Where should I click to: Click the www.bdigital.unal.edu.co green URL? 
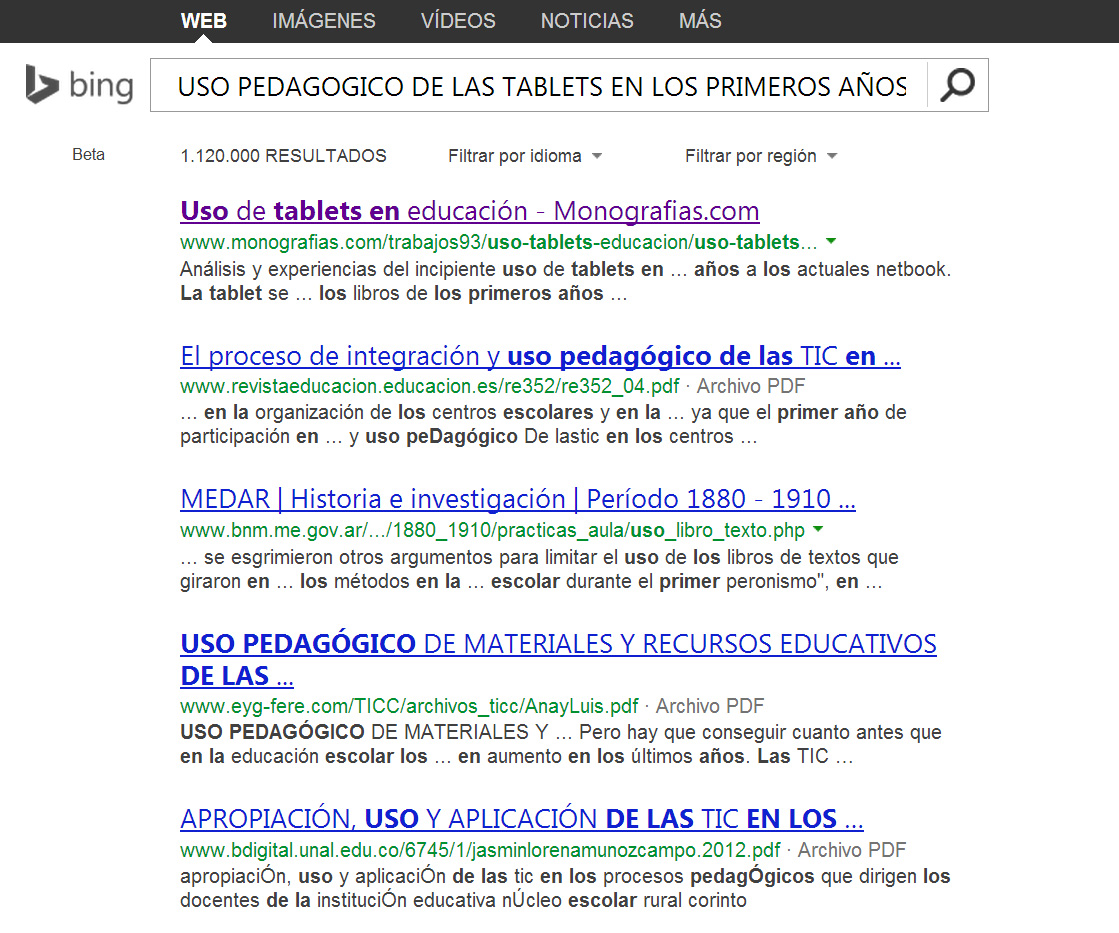(480, 850)
